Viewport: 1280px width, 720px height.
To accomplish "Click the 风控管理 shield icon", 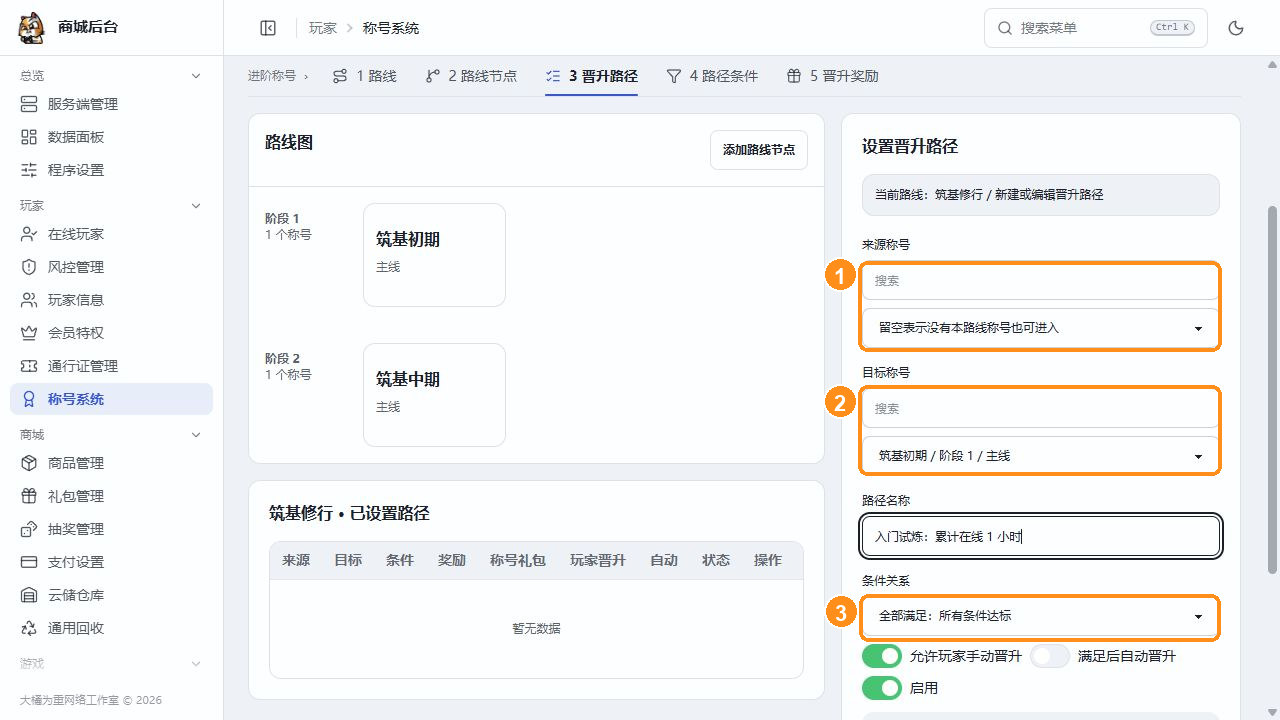I will click(x=29, y=267).
